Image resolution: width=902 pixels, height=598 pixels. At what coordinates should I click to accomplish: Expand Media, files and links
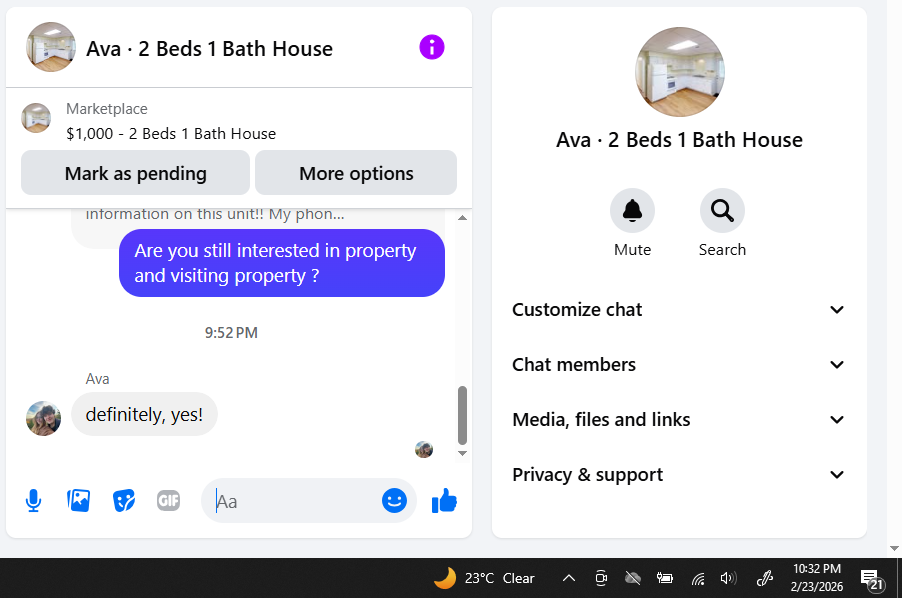point(679,420)
